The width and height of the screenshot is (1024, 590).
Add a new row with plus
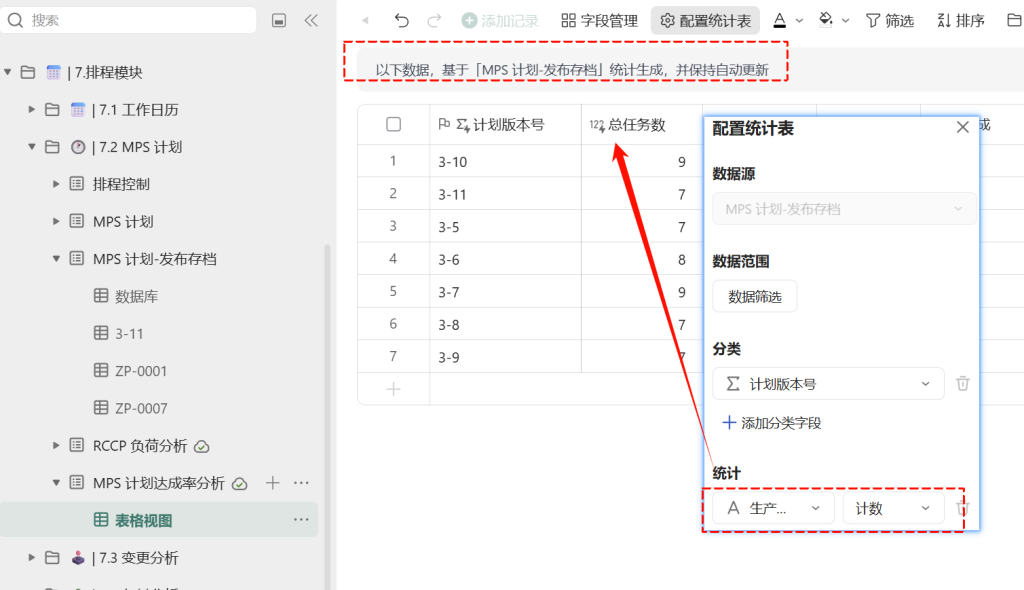(x=393, y=389)
